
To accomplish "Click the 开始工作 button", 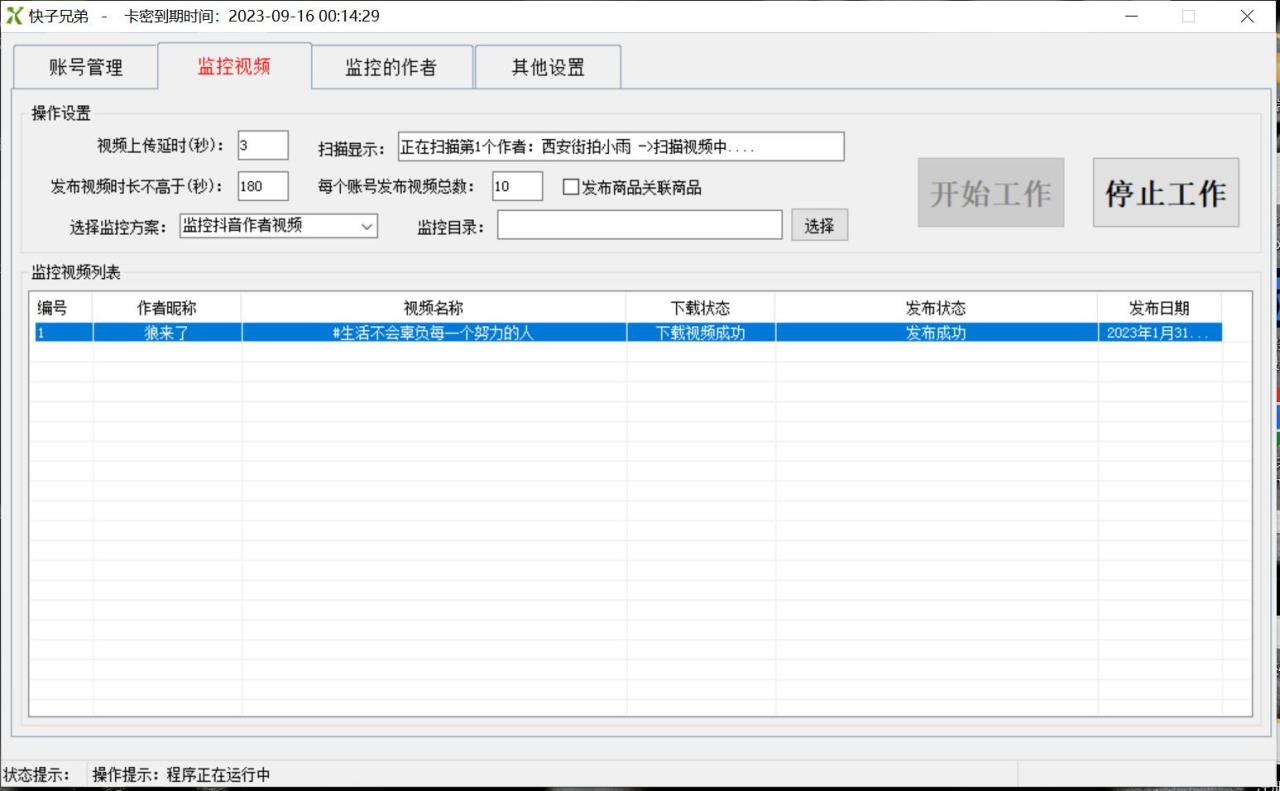I will click(x=990, y=192).
